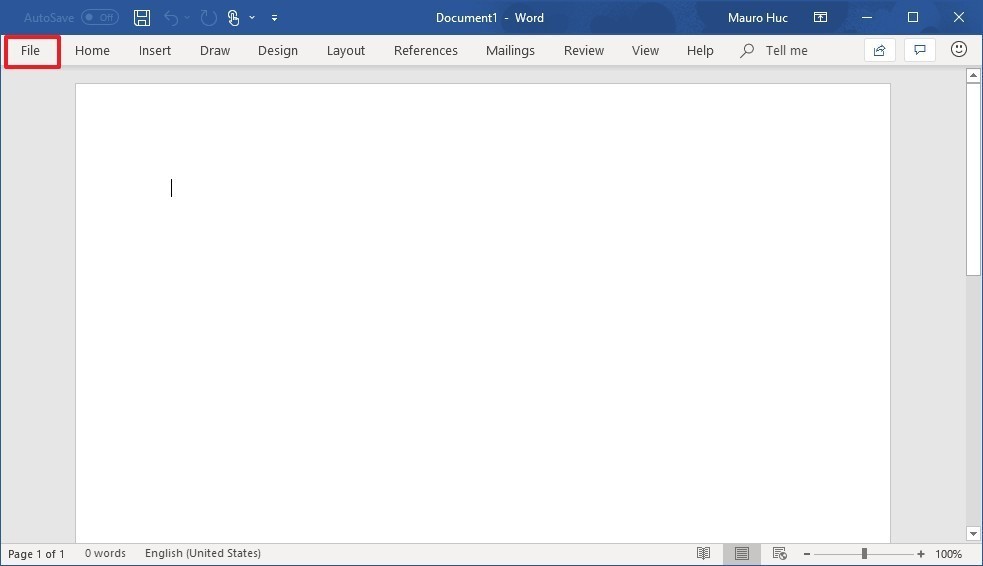This screenshot has width=983, height=566.
Task: Switch to Read Mode view icon
Action: click(703, 553)
